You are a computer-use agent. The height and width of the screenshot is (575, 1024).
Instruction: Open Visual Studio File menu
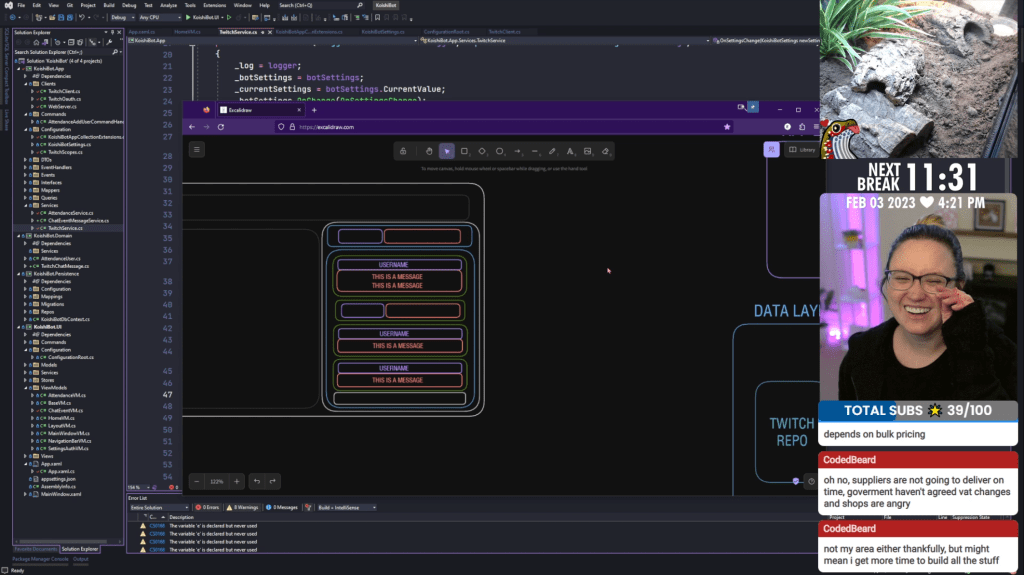[21, 5]
